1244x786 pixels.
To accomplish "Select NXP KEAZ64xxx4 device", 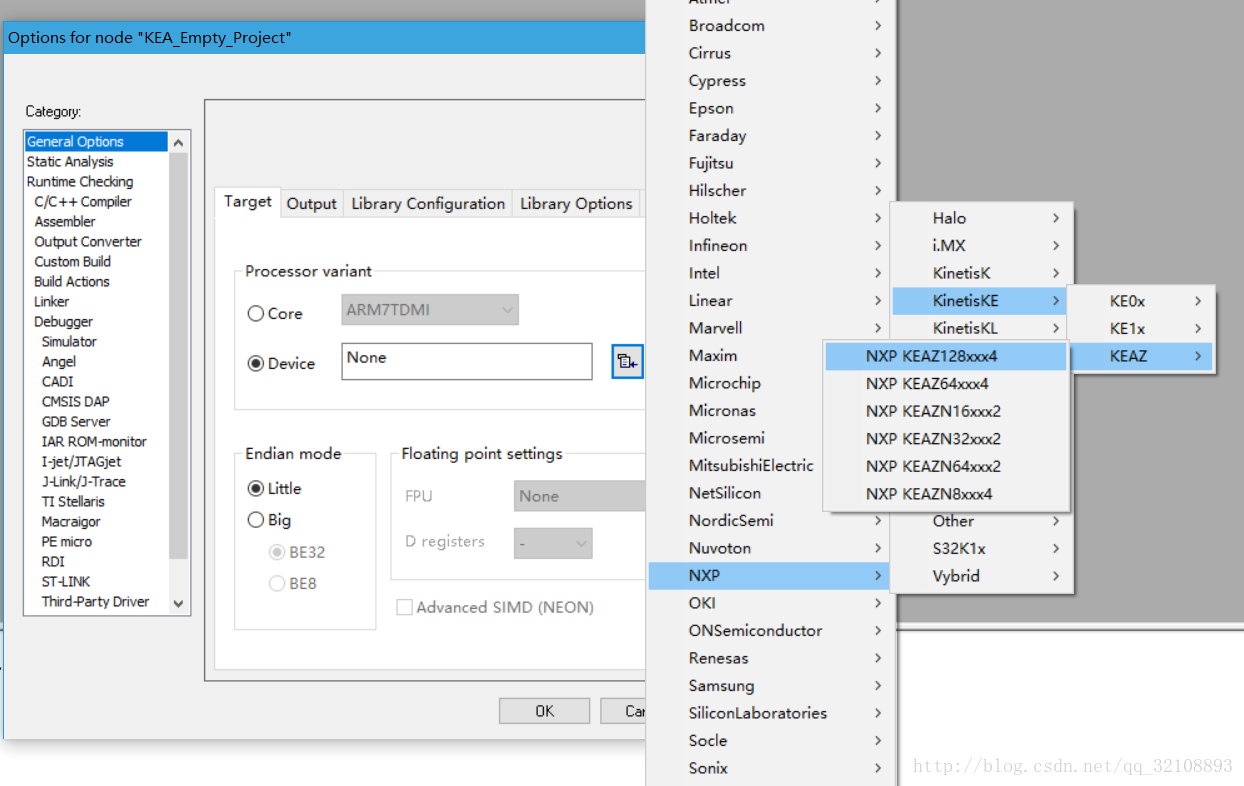I will (x=945, y=384).
